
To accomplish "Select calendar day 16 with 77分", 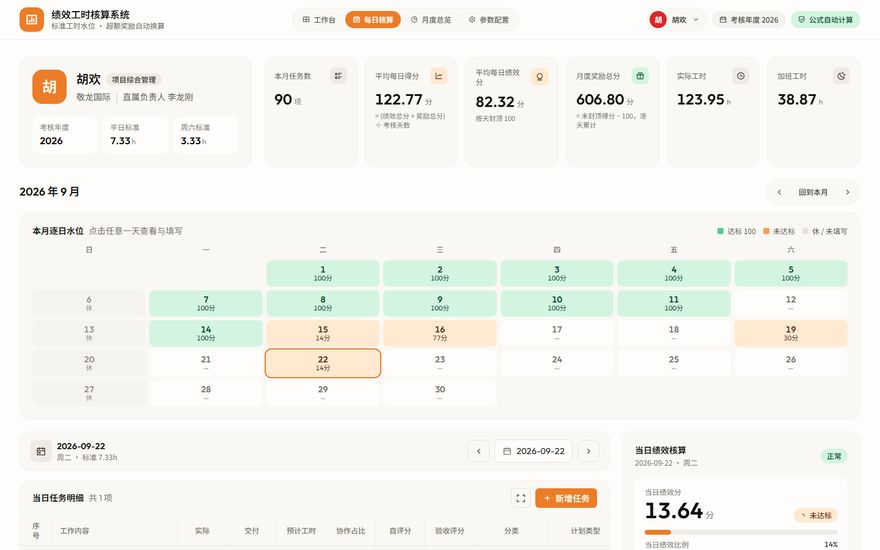I will click(440, 333).
